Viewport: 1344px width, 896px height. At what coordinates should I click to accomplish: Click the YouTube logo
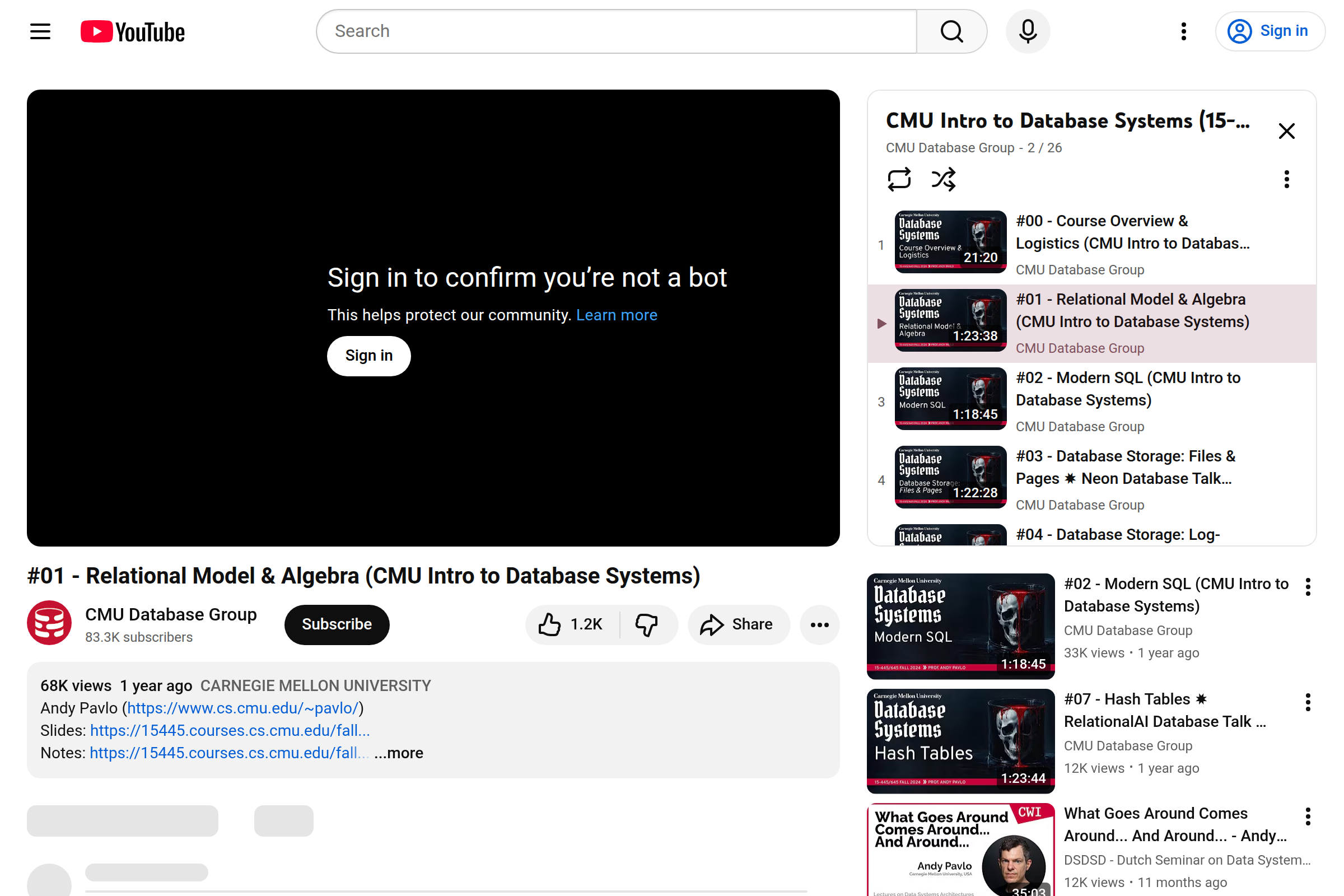point(133,31)
